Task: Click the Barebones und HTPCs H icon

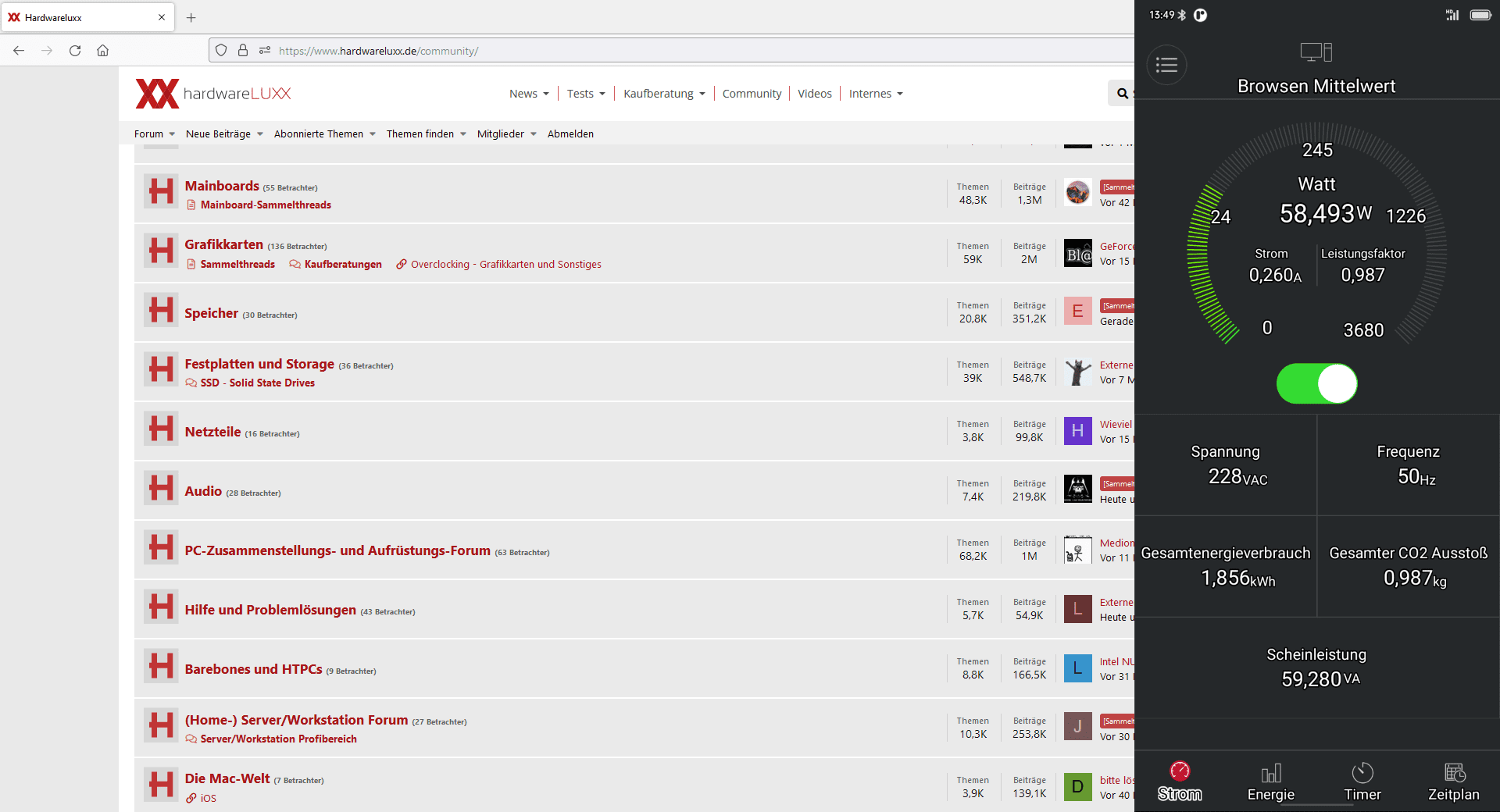Action: point(162,666)
